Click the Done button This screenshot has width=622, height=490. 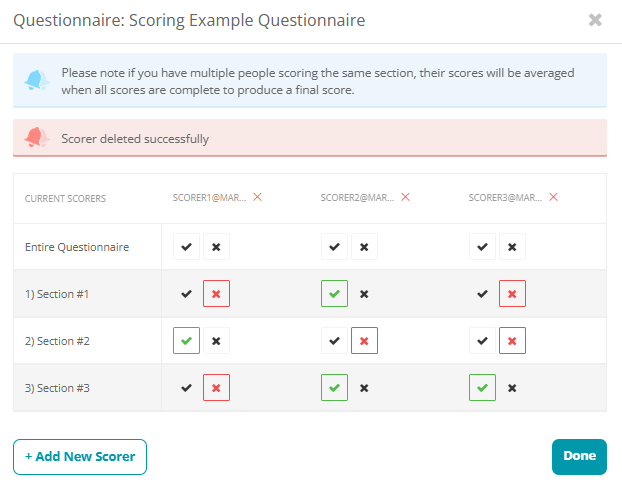(x=579, y=457)
